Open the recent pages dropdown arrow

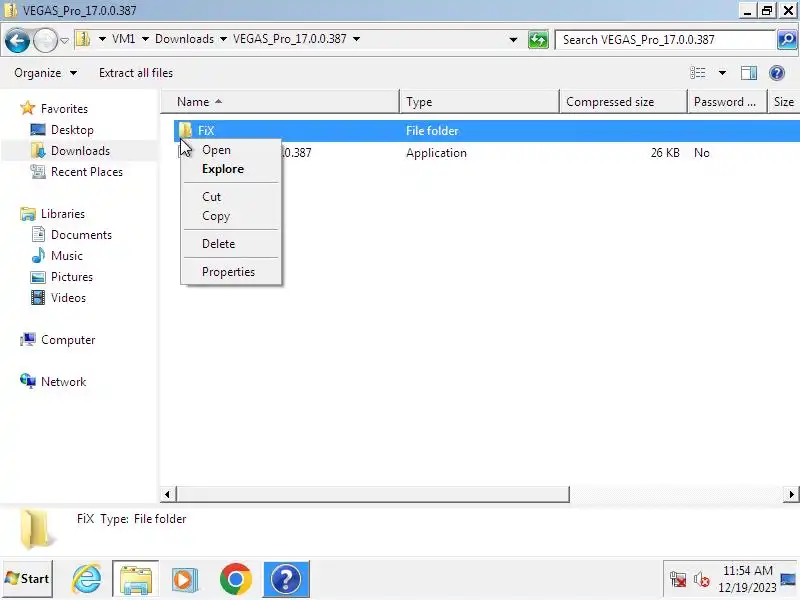point(64,40)
